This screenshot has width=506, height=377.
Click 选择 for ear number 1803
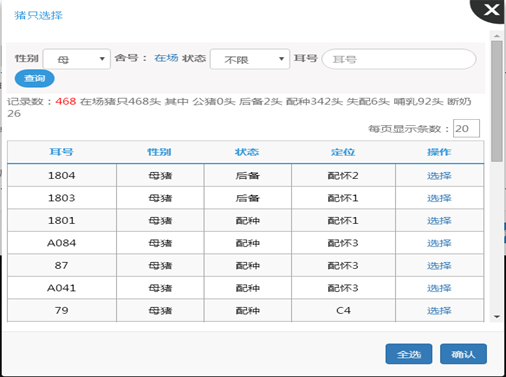click(439, 198)
